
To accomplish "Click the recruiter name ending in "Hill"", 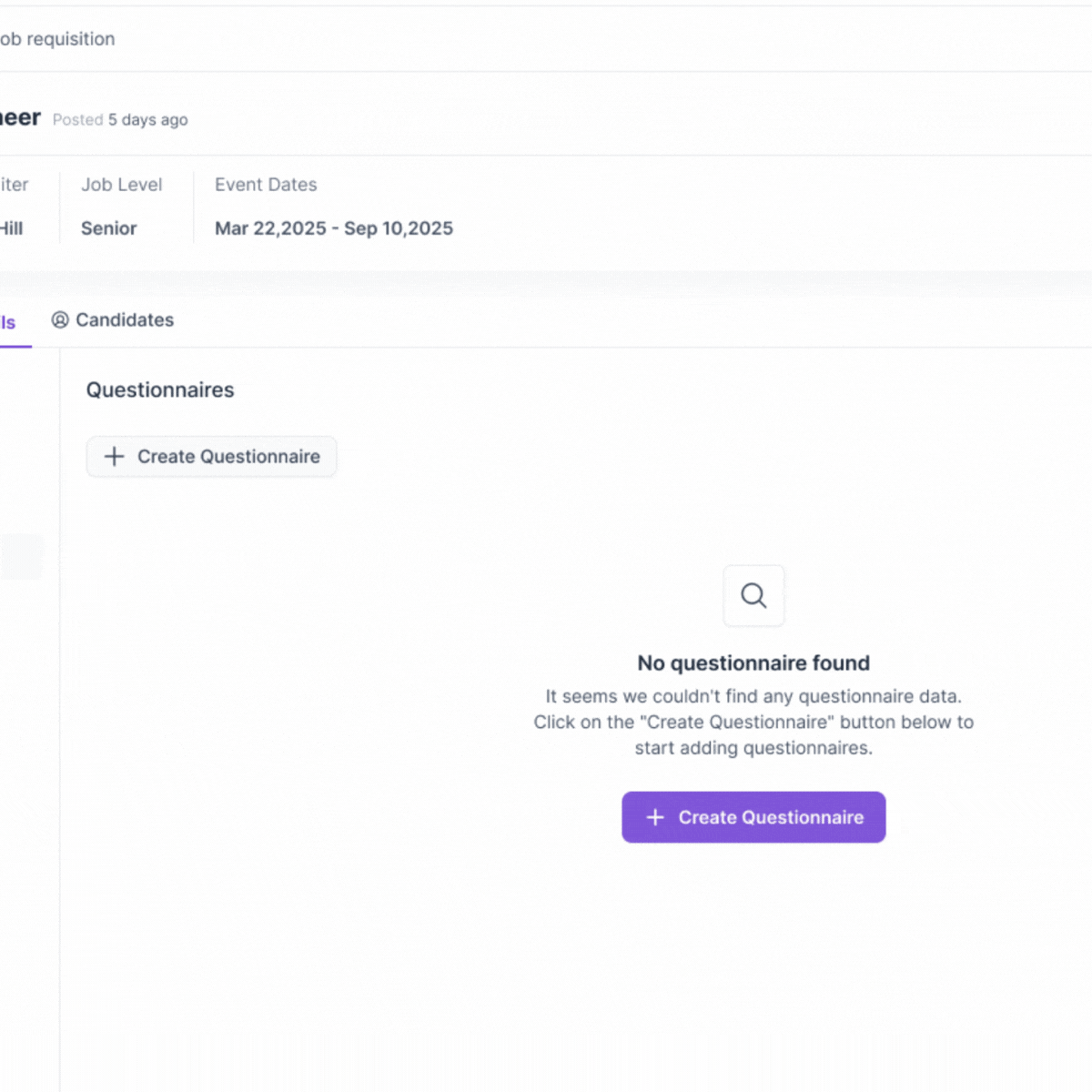I will coord(11,228).
